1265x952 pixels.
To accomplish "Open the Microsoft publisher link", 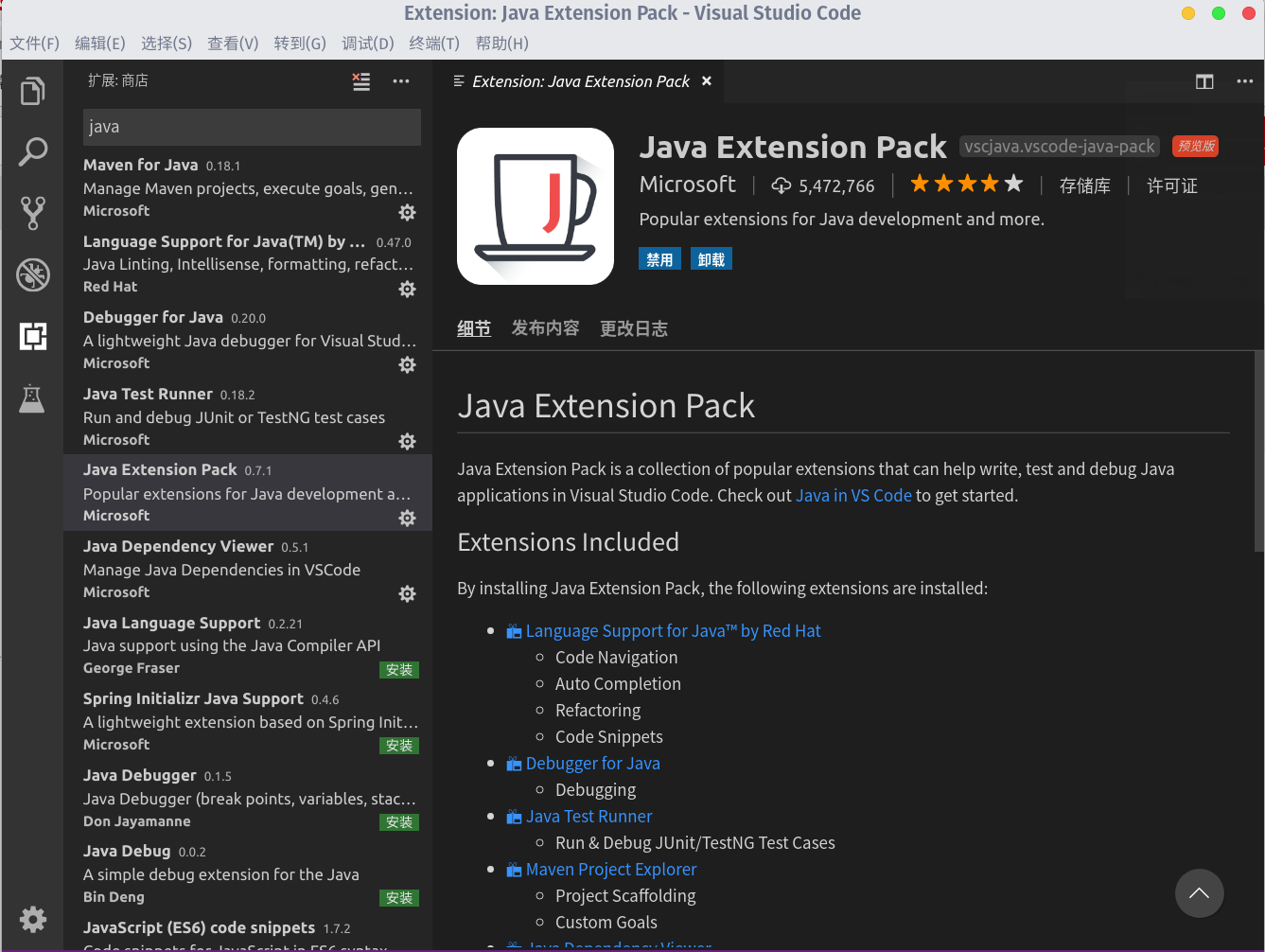I will 688,185.
